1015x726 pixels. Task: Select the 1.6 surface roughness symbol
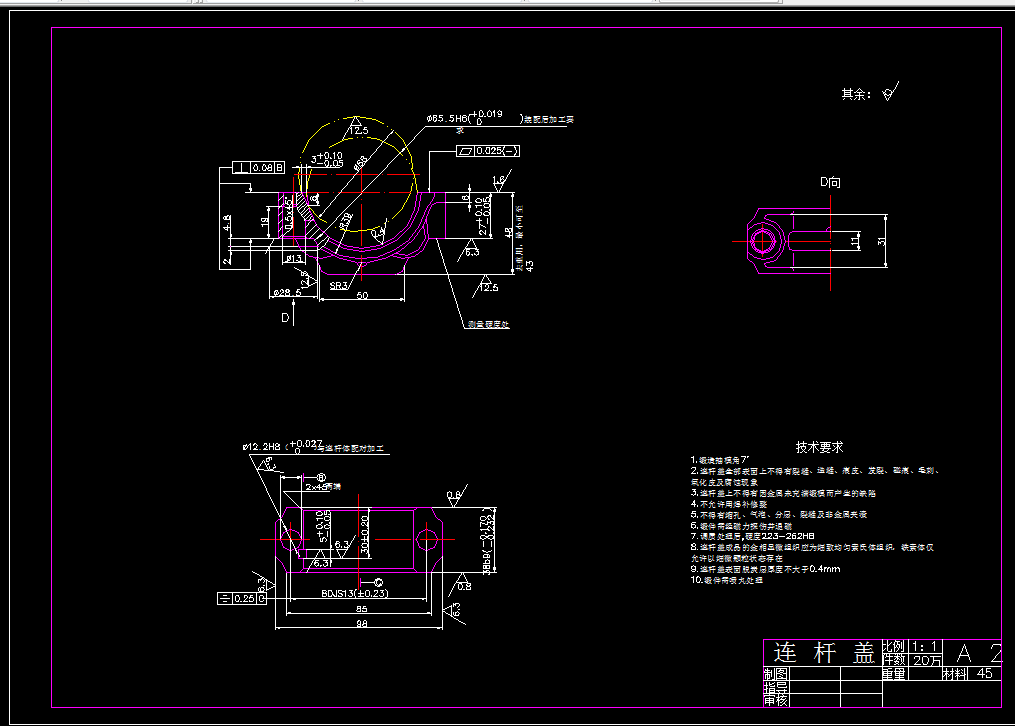click(500, 180)
